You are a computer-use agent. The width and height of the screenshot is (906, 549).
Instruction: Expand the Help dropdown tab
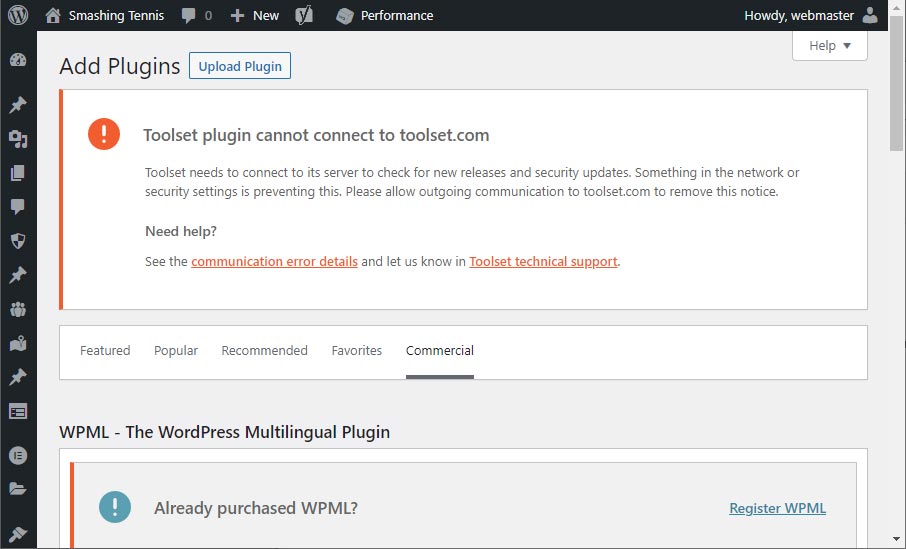coord(830,46)
